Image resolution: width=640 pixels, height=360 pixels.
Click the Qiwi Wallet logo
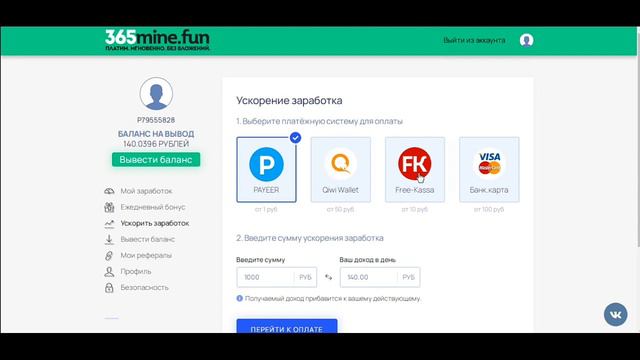[340, 164]
